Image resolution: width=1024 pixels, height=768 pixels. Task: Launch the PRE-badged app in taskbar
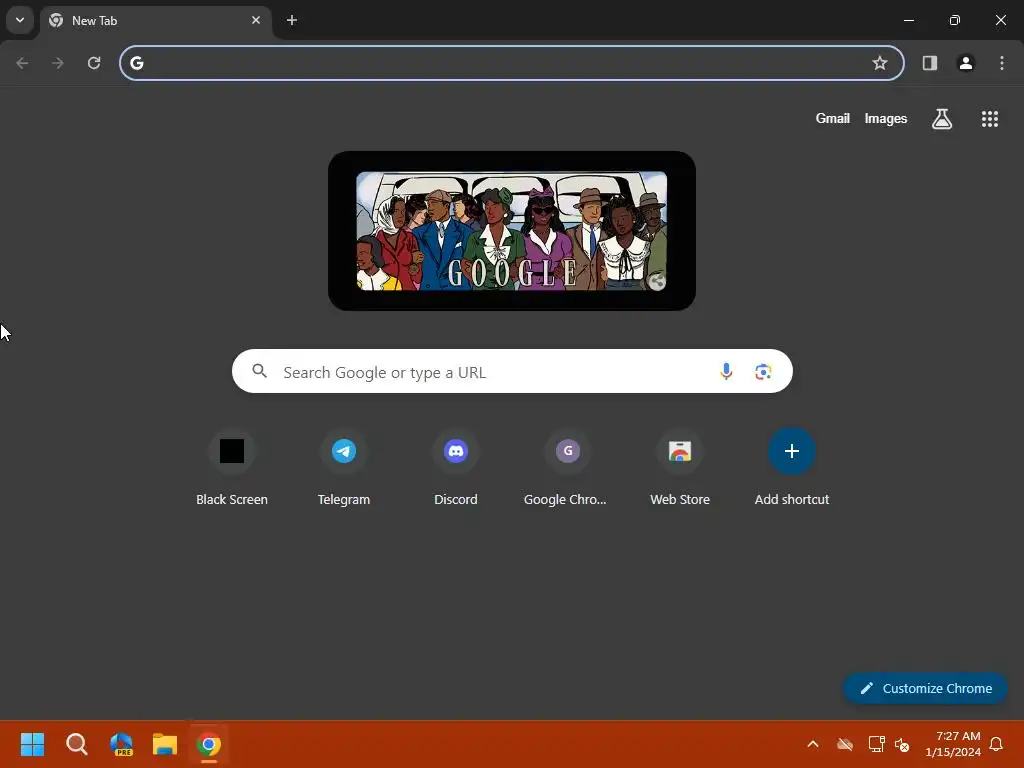click(x=121, y=744)
